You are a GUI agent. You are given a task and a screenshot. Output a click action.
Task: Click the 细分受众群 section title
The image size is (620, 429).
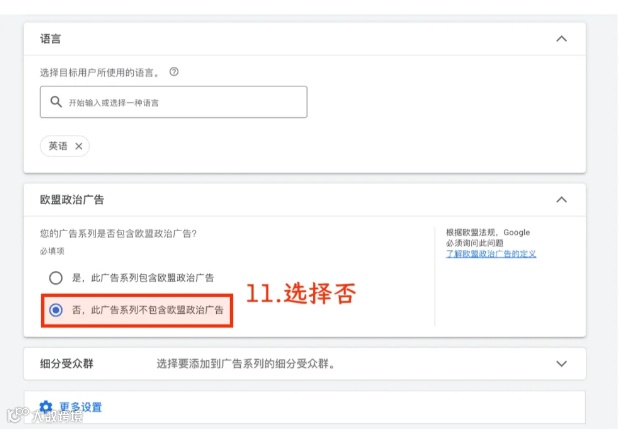pos(66,364)
